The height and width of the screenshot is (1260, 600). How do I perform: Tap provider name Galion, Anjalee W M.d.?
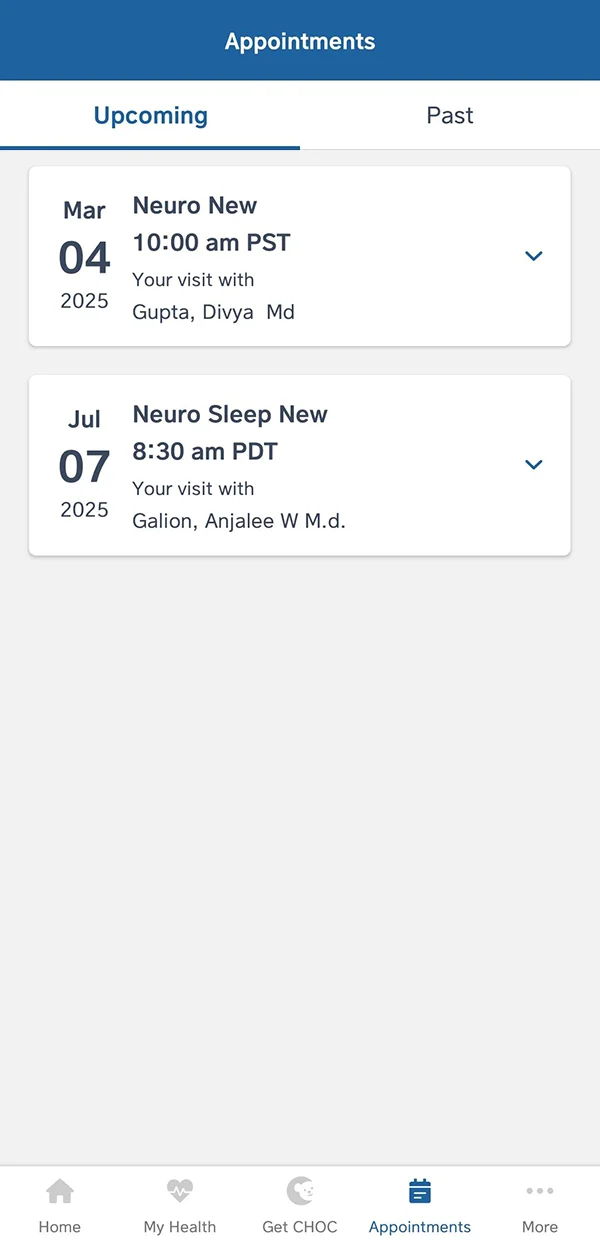click(239, 521)
